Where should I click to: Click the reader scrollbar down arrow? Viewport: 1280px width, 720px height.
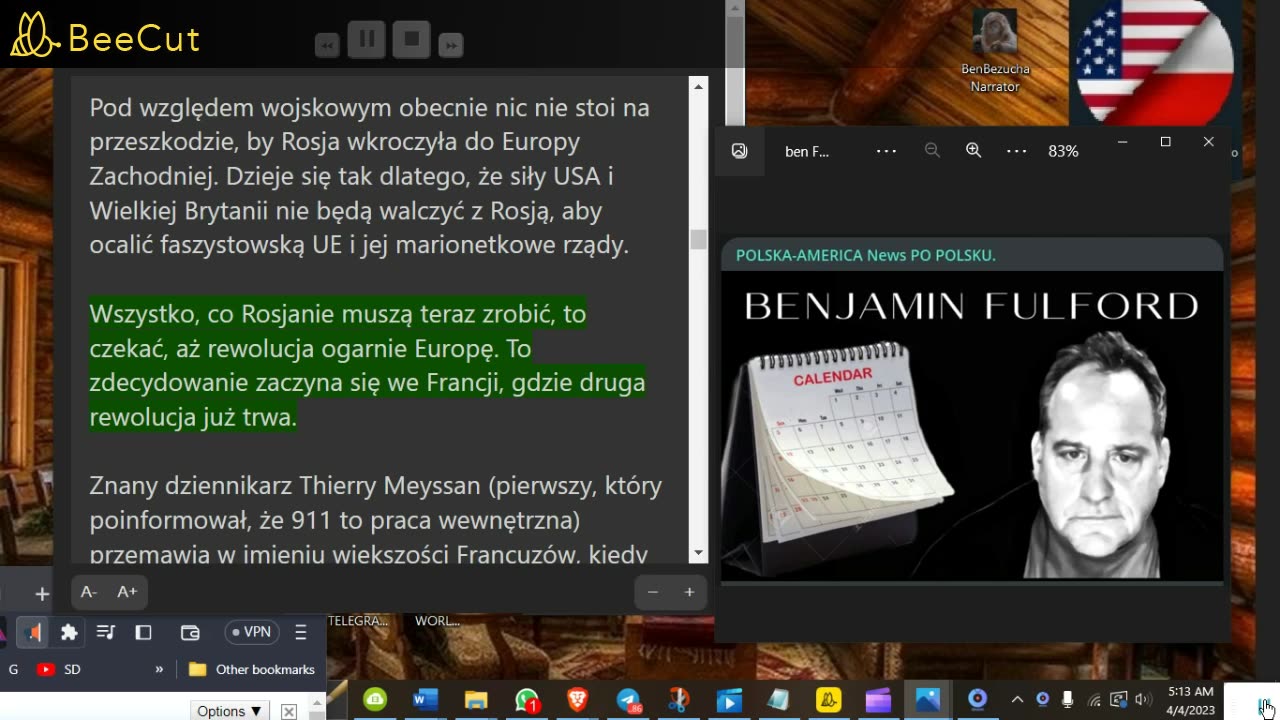point(698,553)
